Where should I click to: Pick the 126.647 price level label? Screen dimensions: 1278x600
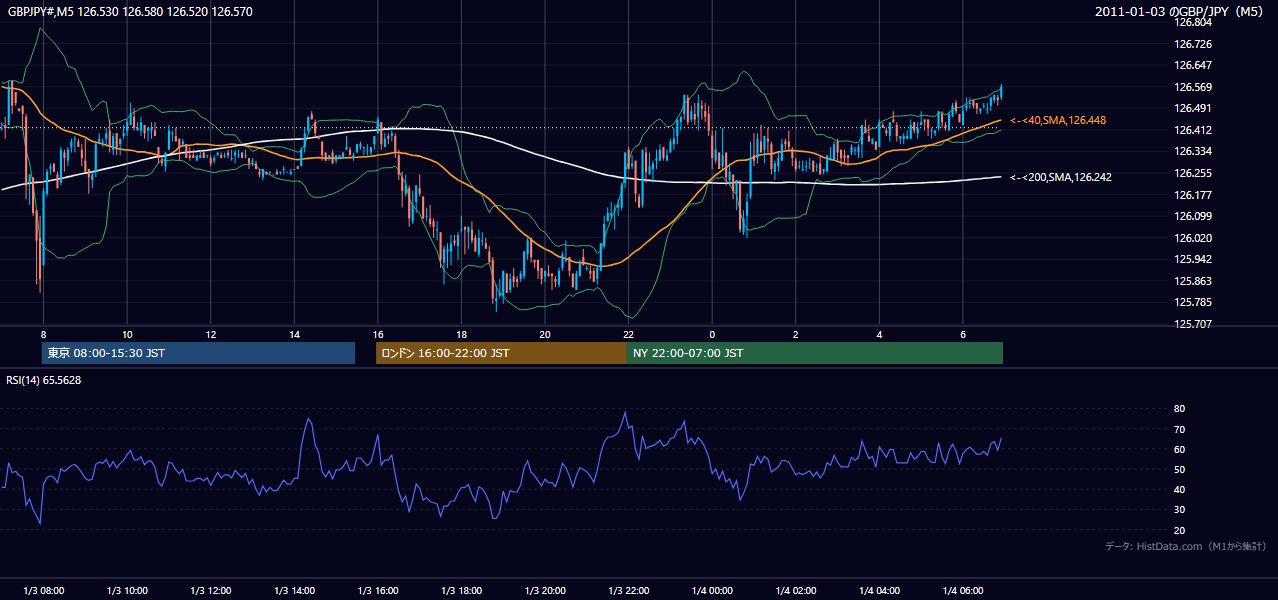point(1192,65)
